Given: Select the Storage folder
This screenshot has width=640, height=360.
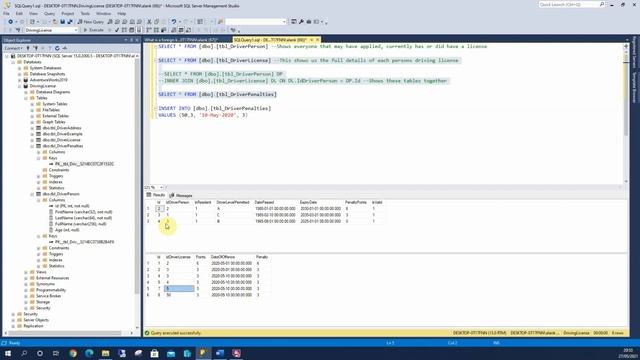Looking at the screenshot, I should 43,302.
